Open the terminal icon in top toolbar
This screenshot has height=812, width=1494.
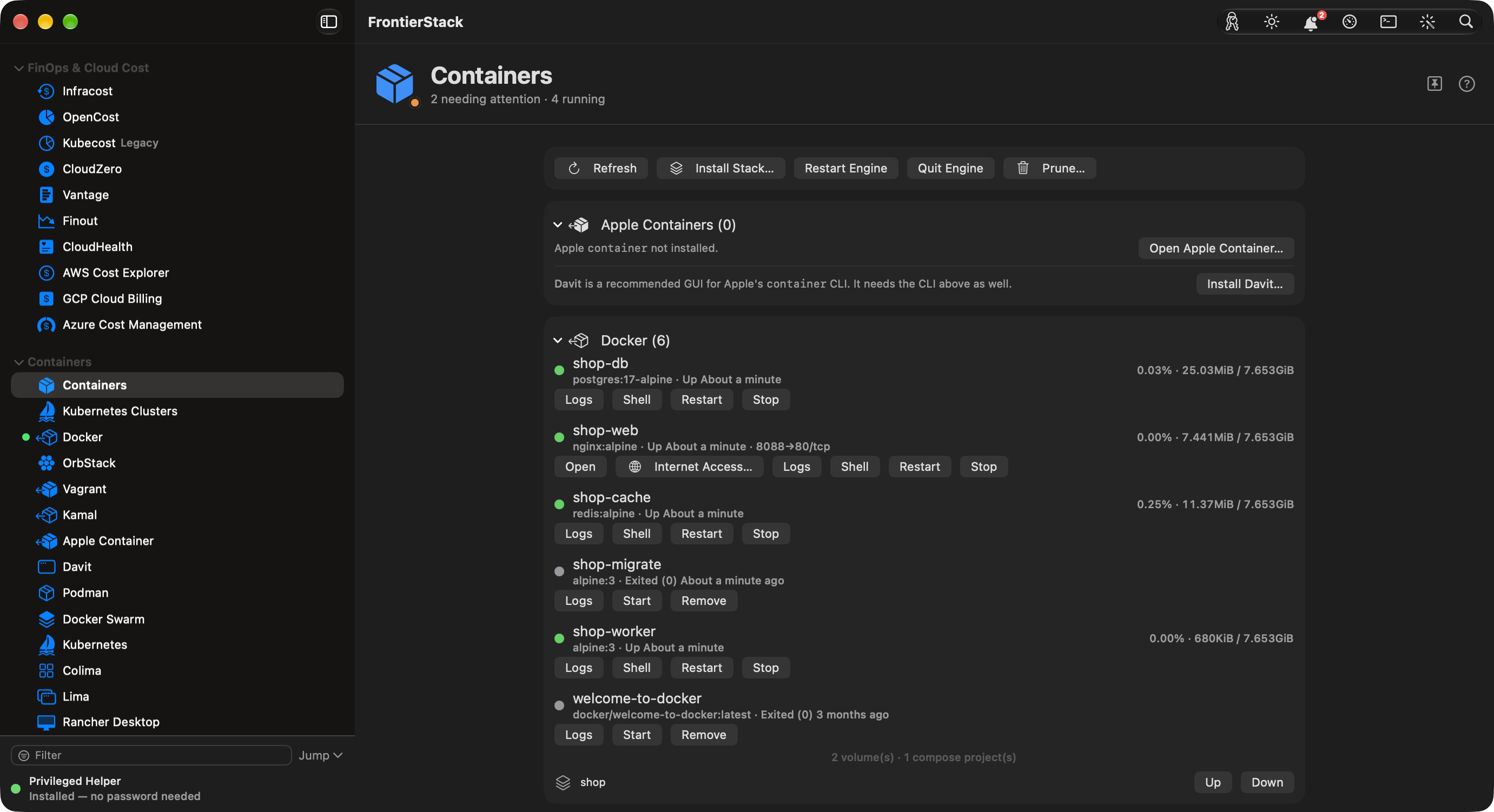(x=1389, y=22)
